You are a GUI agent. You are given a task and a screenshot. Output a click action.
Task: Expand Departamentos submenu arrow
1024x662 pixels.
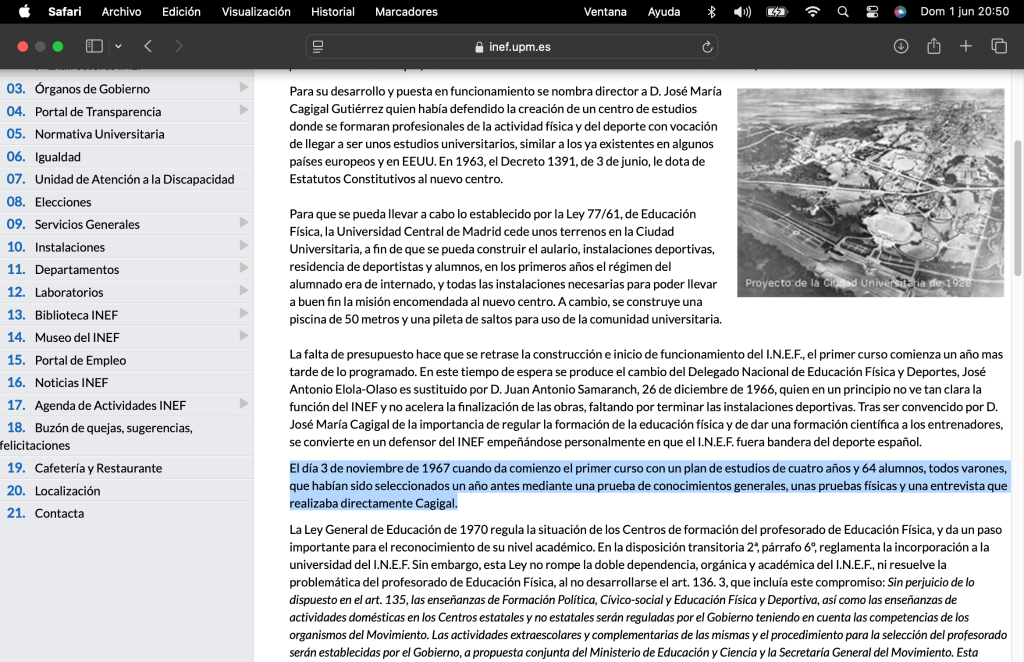[244, 268]
